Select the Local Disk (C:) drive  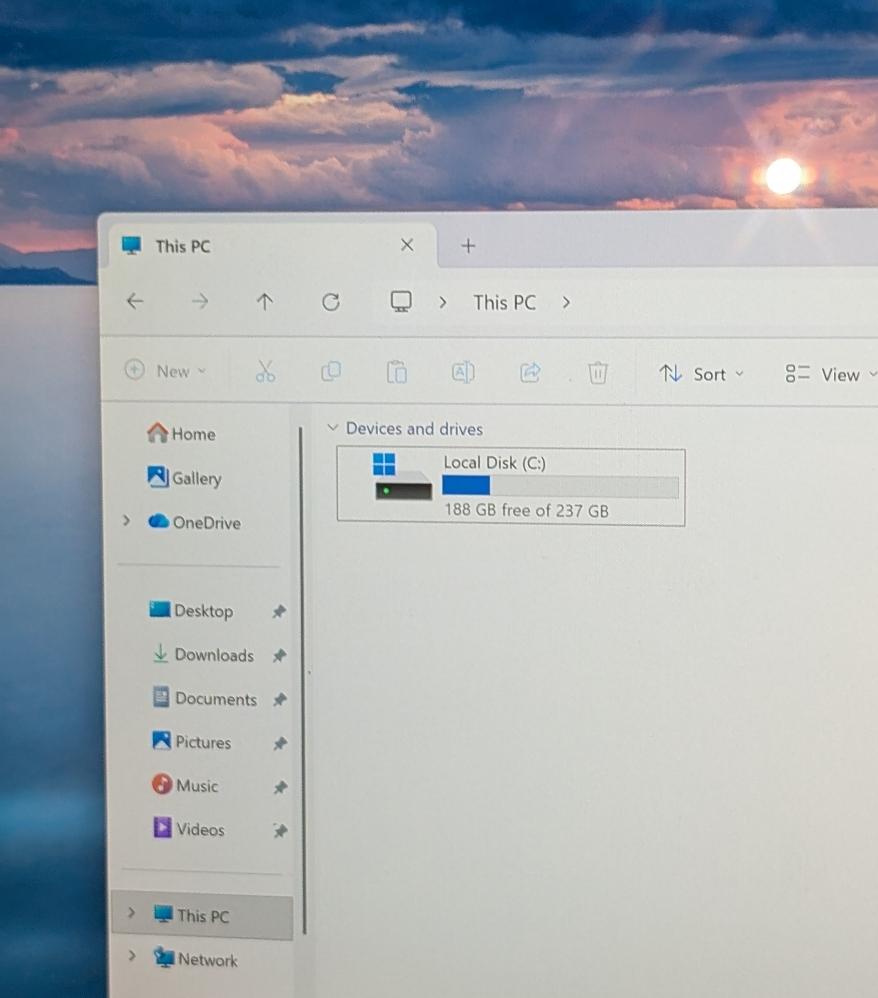[x=510, y=486]
